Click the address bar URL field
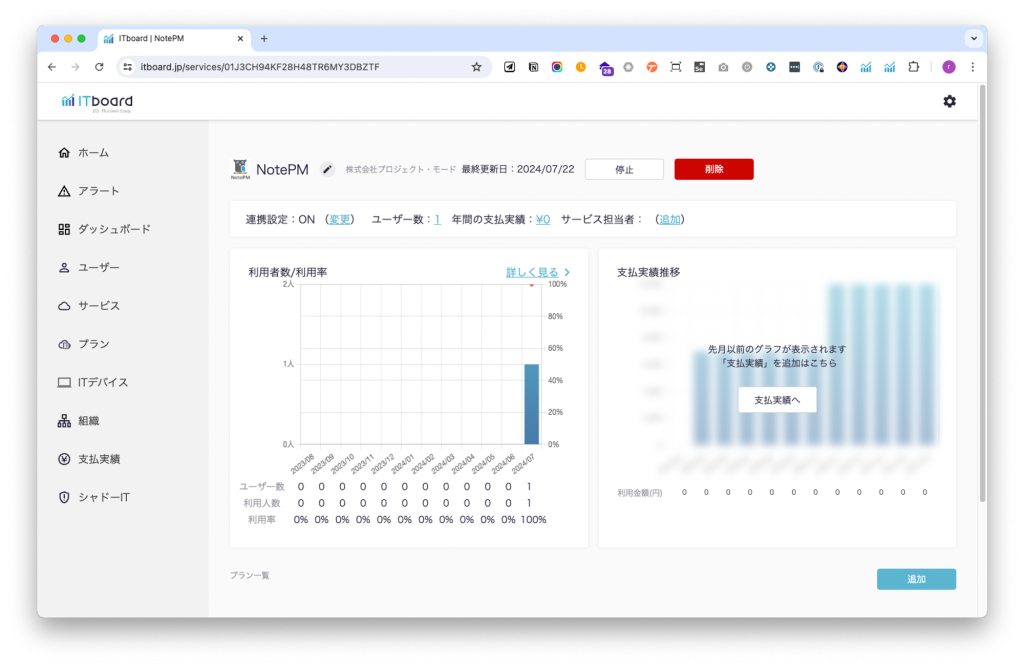This screenshot has height=666, width=1024. [x=300, y=67]
